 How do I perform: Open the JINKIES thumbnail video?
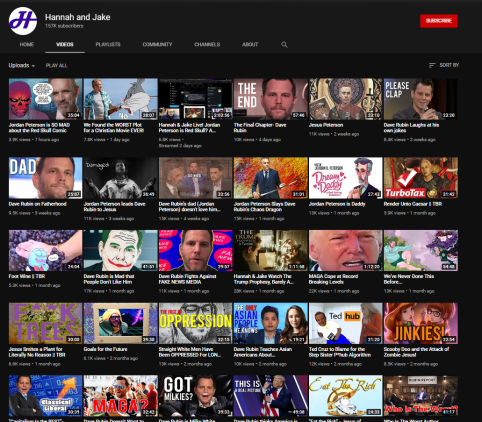click(420, 323)
